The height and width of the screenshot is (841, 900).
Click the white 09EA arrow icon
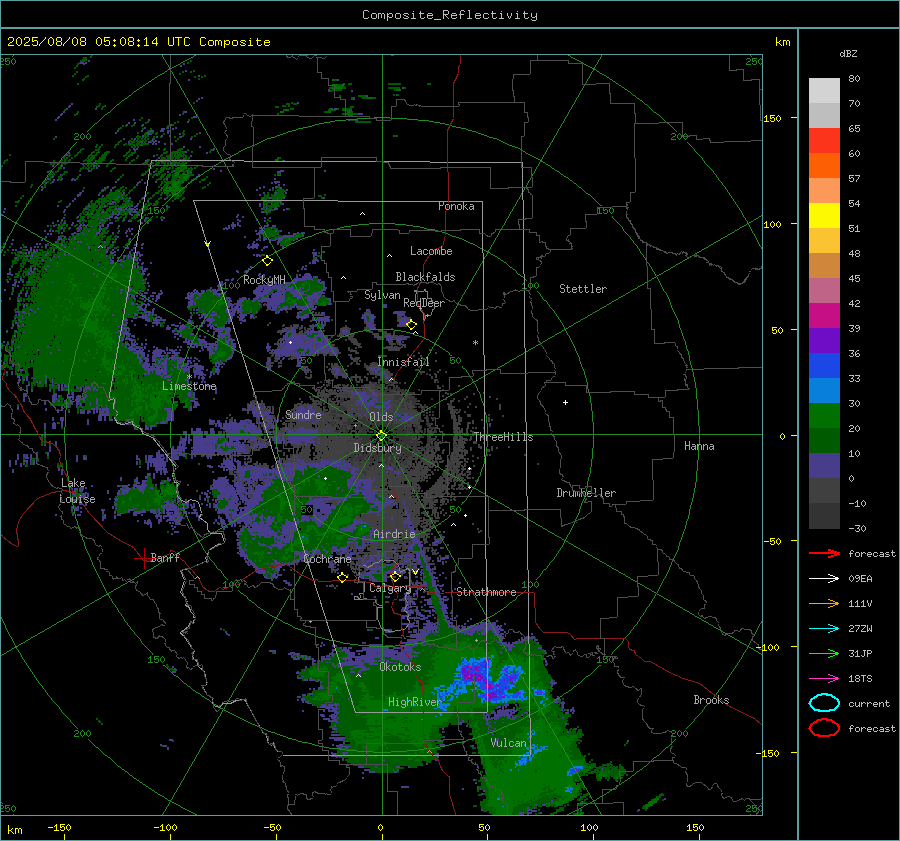[x=824, y=579]
